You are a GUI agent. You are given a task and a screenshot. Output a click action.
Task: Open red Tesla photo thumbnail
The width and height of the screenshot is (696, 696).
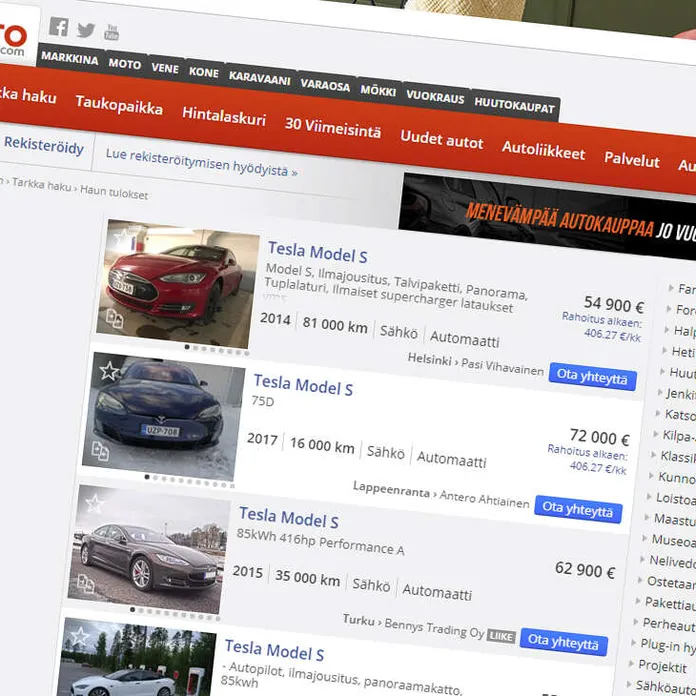178,284
